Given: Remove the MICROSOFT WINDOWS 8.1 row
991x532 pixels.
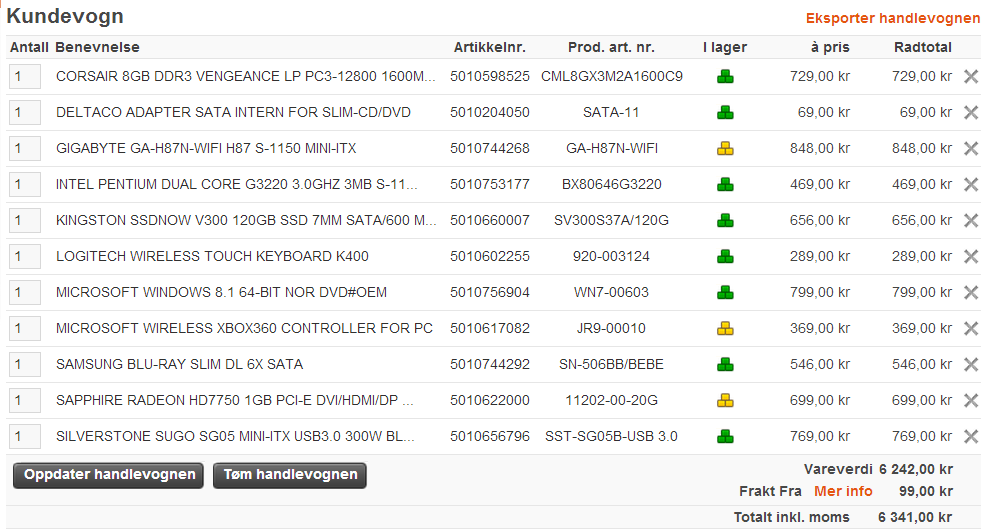Looking at the screenshot, I should (x=971, y=293).
